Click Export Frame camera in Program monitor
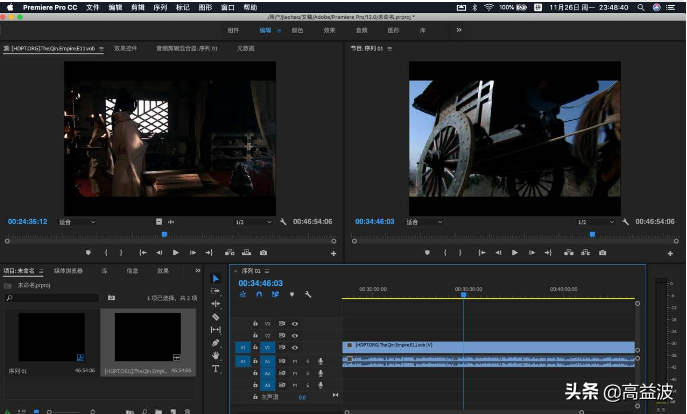Screen dimensions: 687x414 point(602,253)
